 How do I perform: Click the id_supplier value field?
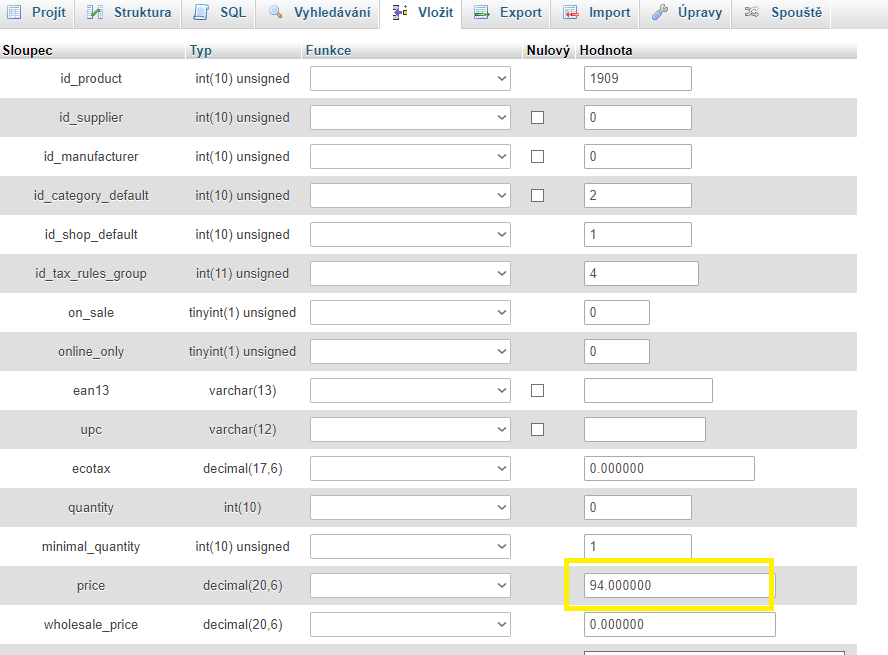pyautogui.click(x=638, y=117)
